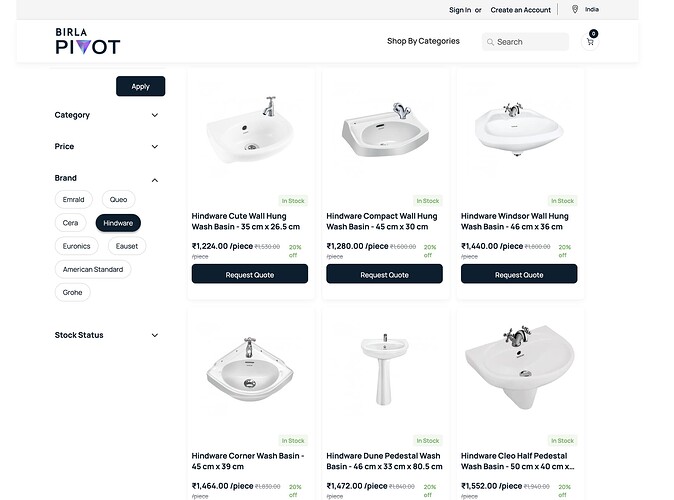674x500 pixels.
Task: Click the search magnifier icon
Action: pos(489,42)
